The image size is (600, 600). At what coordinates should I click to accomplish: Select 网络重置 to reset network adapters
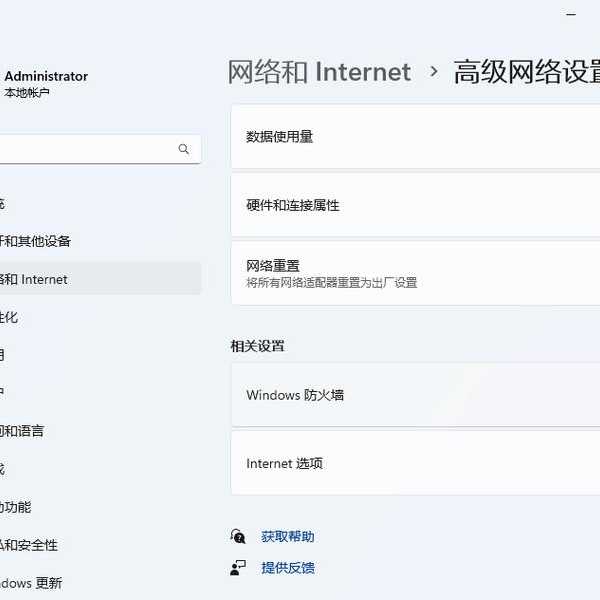tap(415, 274)
